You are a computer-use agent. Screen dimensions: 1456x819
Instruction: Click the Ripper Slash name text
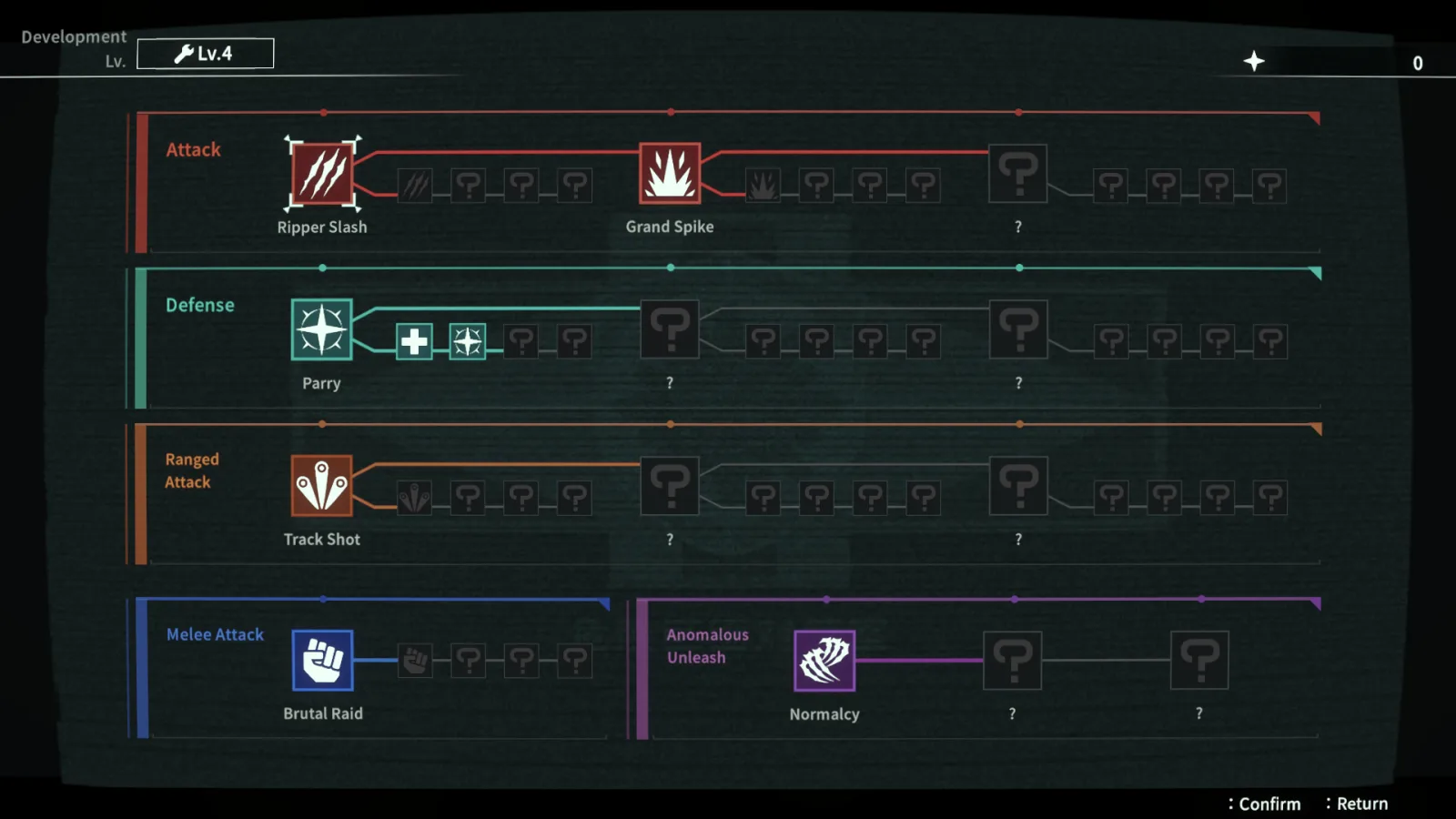tap(322, 227)
